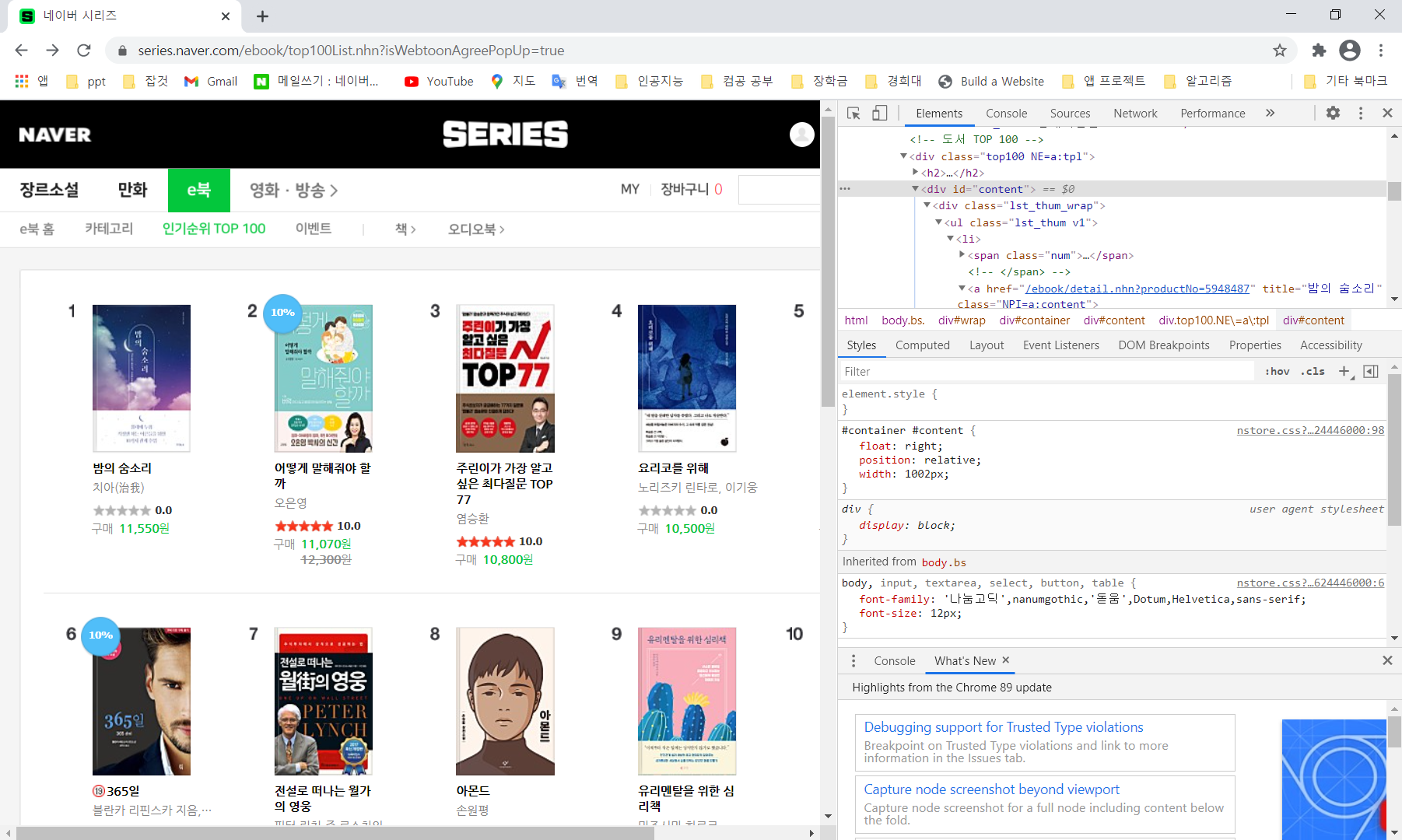Click the browser back arrow

click(x=21, y=51)
